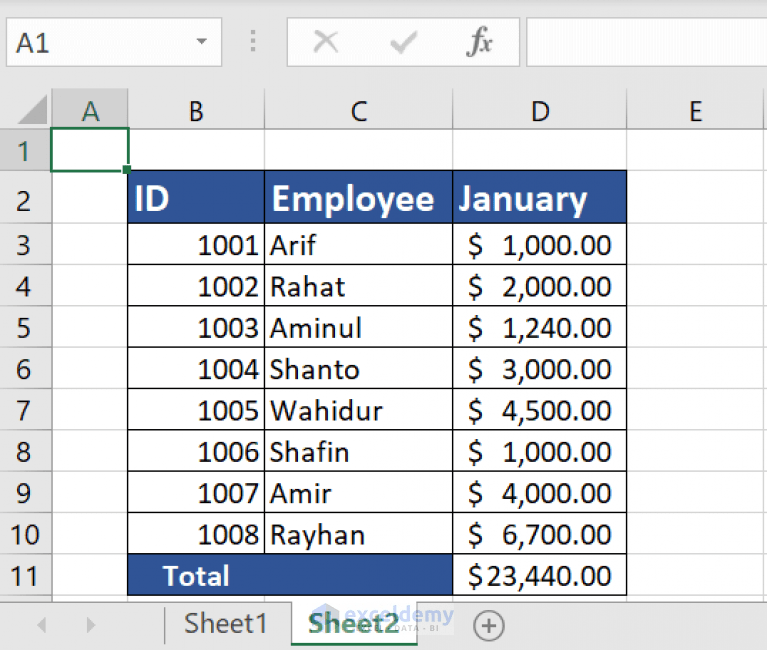Add a new sheet with plus icon
Viewport: 767px width, 650px height.
(489, 626)
